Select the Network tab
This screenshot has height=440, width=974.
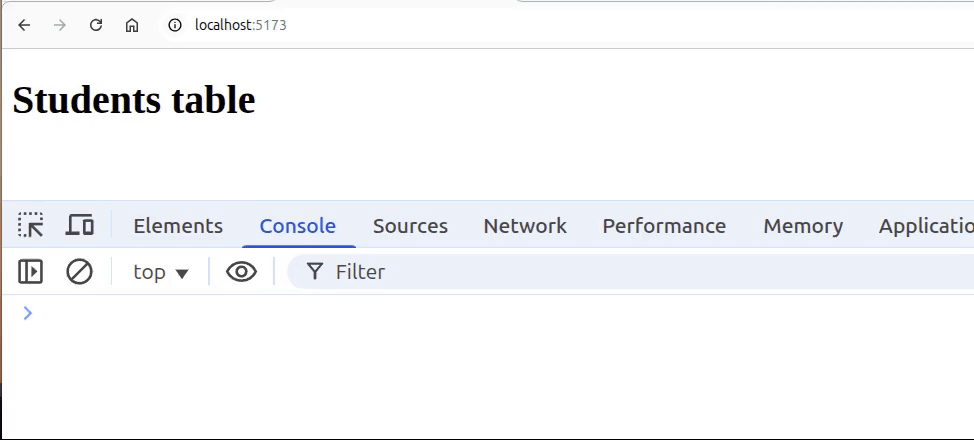(x=525, y=226)
